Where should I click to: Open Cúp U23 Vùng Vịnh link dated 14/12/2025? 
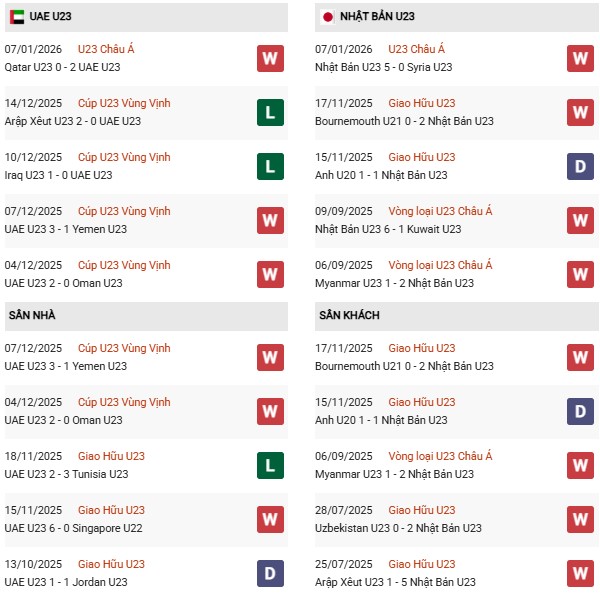point(124,103)
